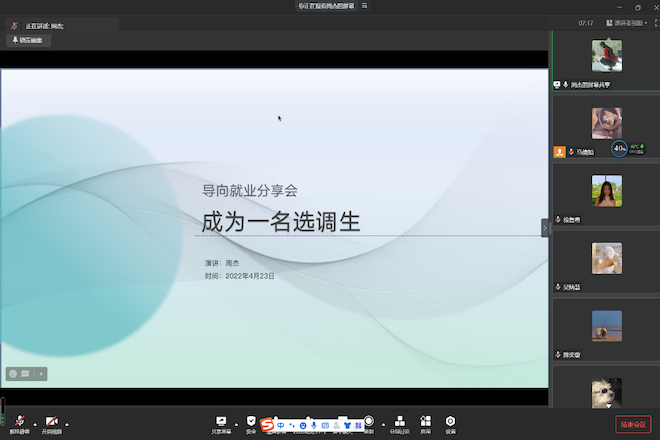Open the Apps (应用) icon
660x440 pixels.
coord(426,423)
